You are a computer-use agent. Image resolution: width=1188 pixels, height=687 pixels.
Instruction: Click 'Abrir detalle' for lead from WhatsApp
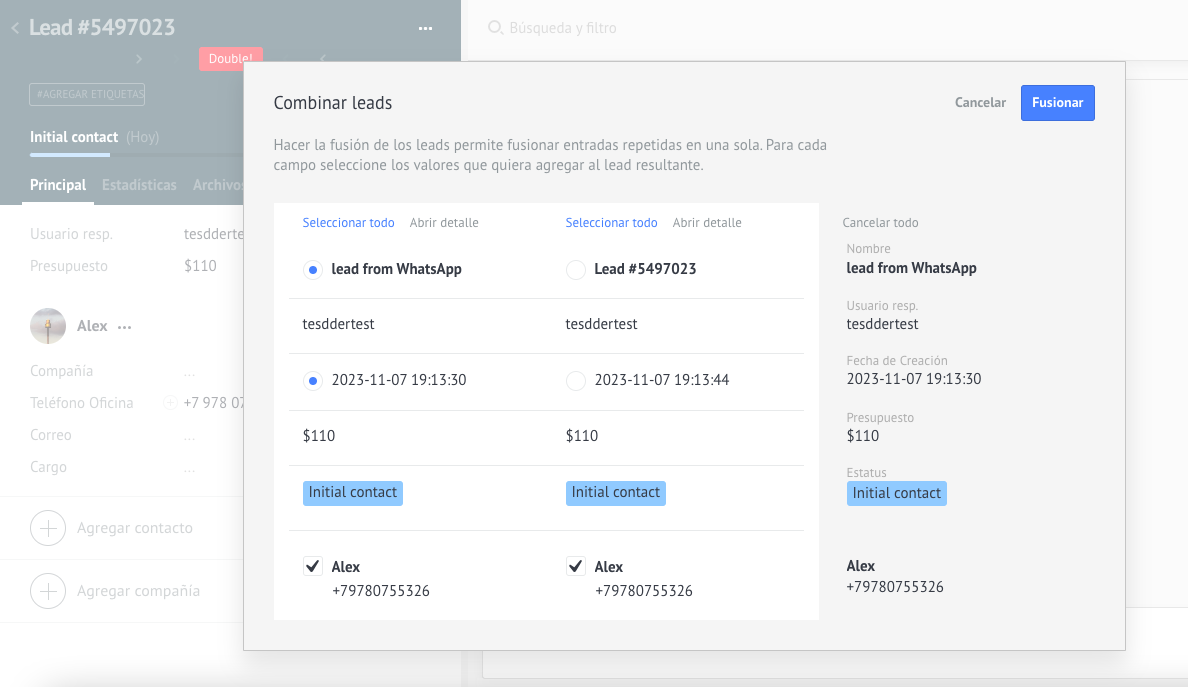pos(444,223)
